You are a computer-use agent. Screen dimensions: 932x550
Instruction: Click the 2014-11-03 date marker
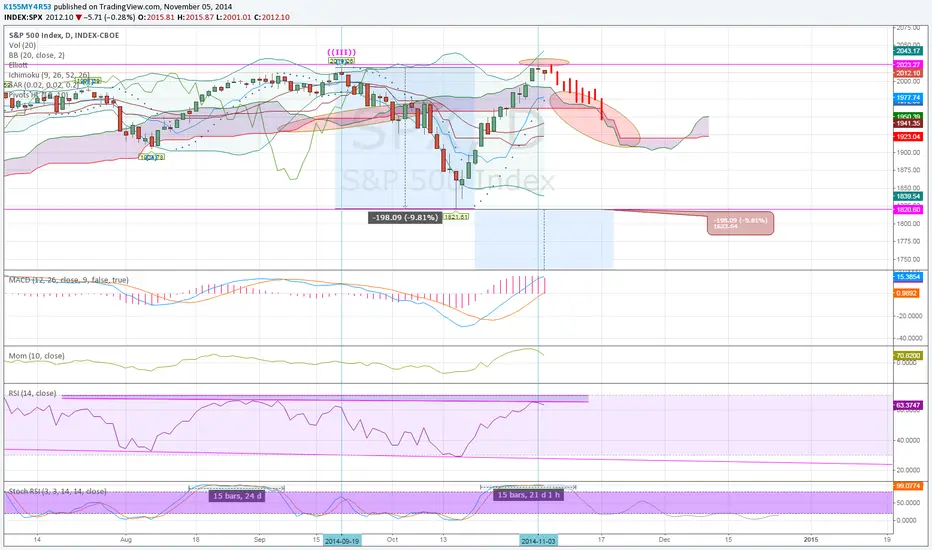[x=538, y=540]
